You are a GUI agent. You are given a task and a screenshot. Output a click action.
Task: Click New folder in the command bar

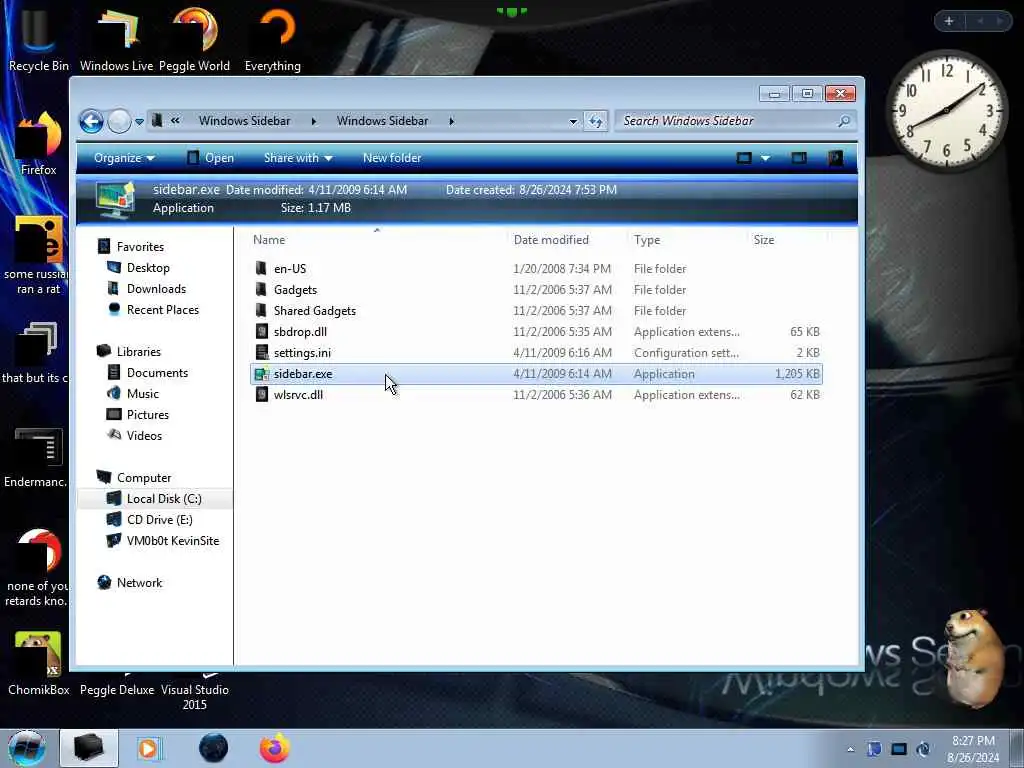point(392,158)
